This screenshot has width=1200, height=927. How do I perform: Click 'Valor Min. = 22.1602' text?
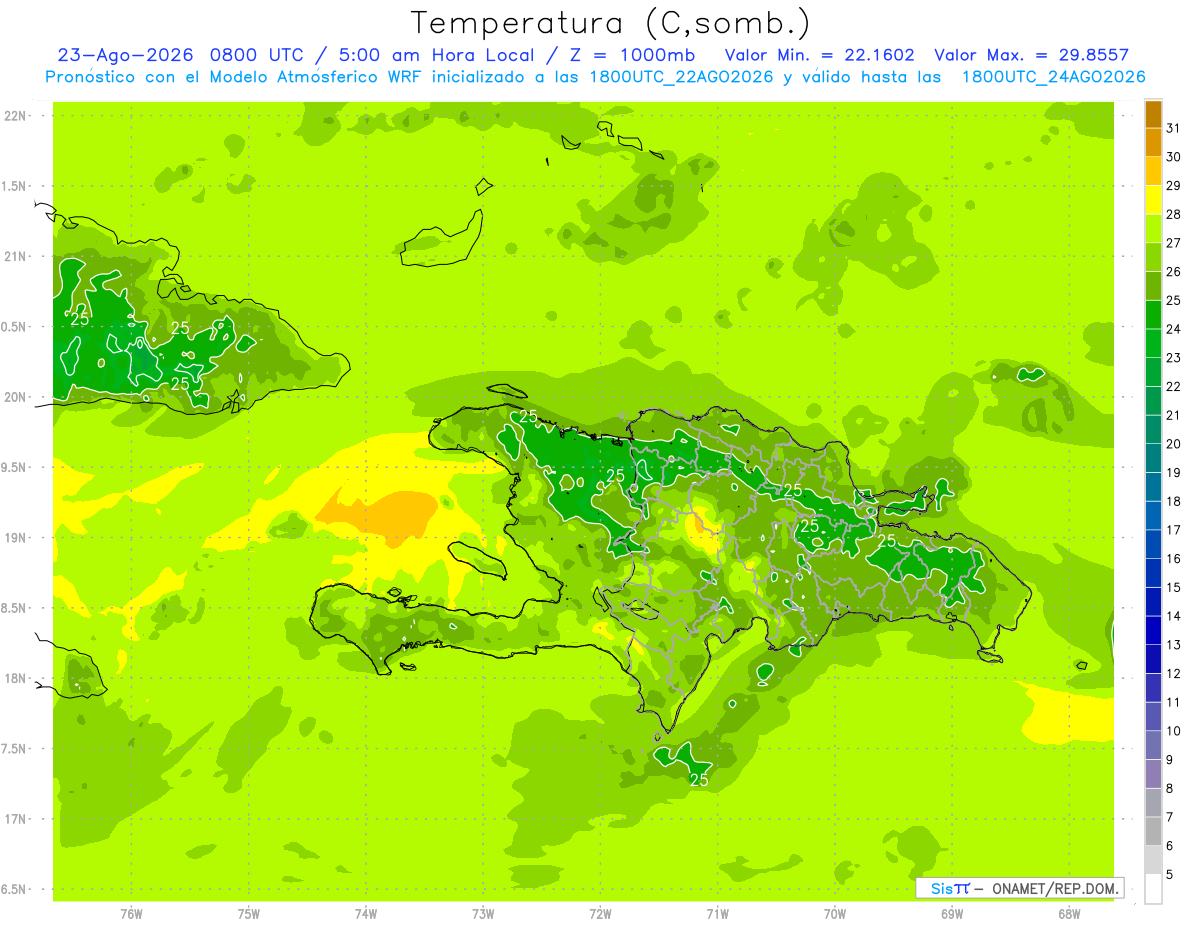[820, 55]
